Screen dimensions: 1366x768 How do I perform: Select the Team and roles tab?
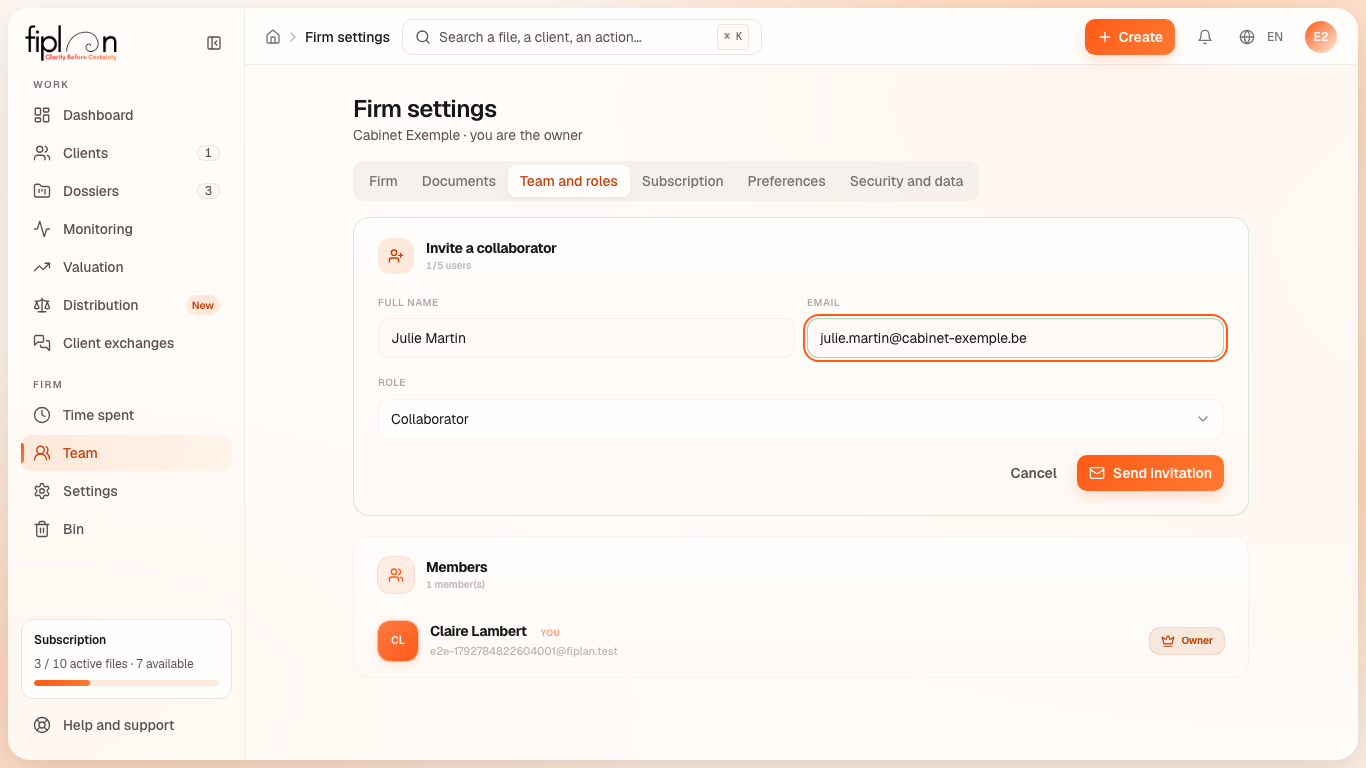[569, 181]
